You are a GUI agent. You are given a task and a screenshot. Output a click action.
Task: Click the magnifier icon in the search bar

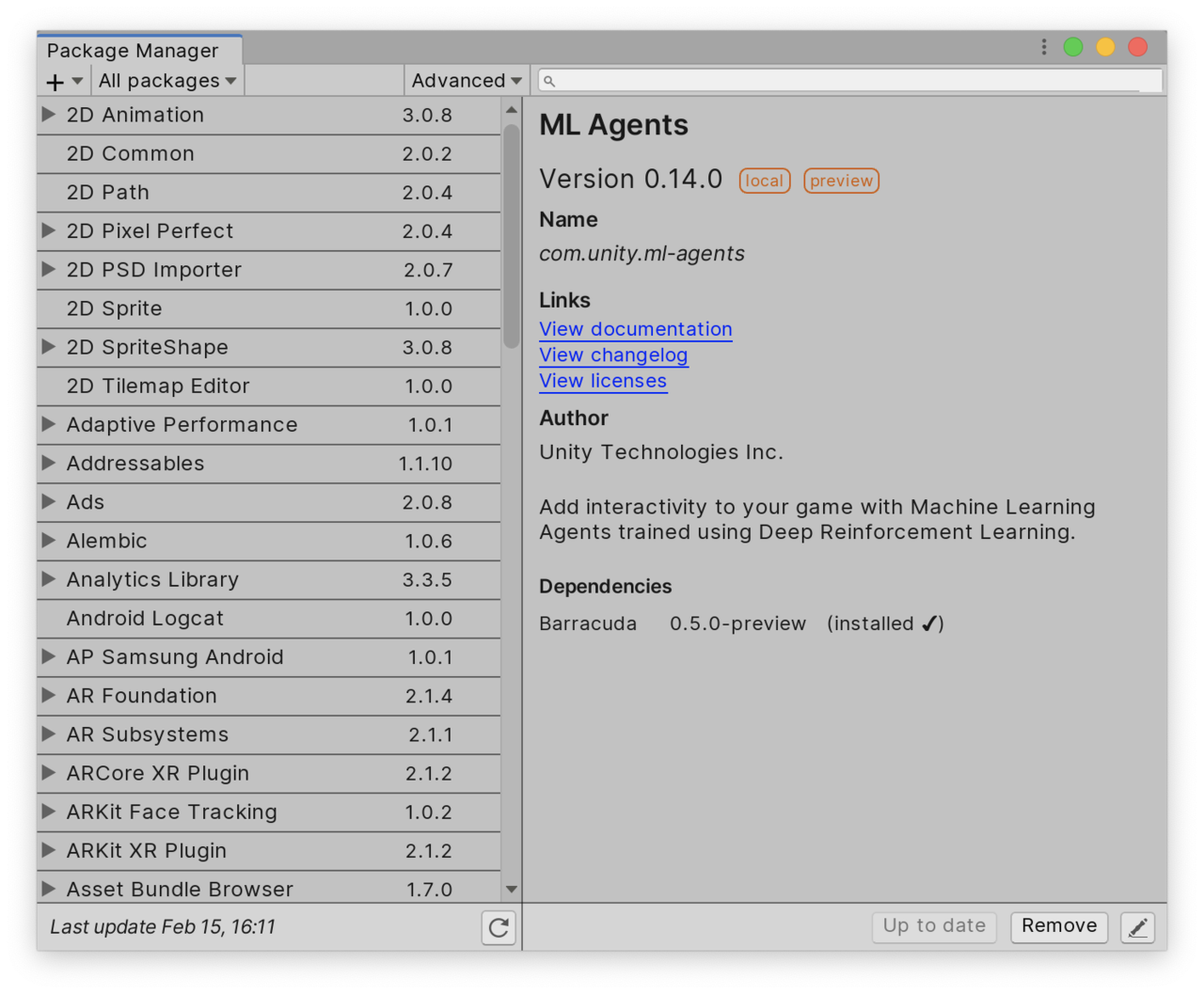(549, 81)
